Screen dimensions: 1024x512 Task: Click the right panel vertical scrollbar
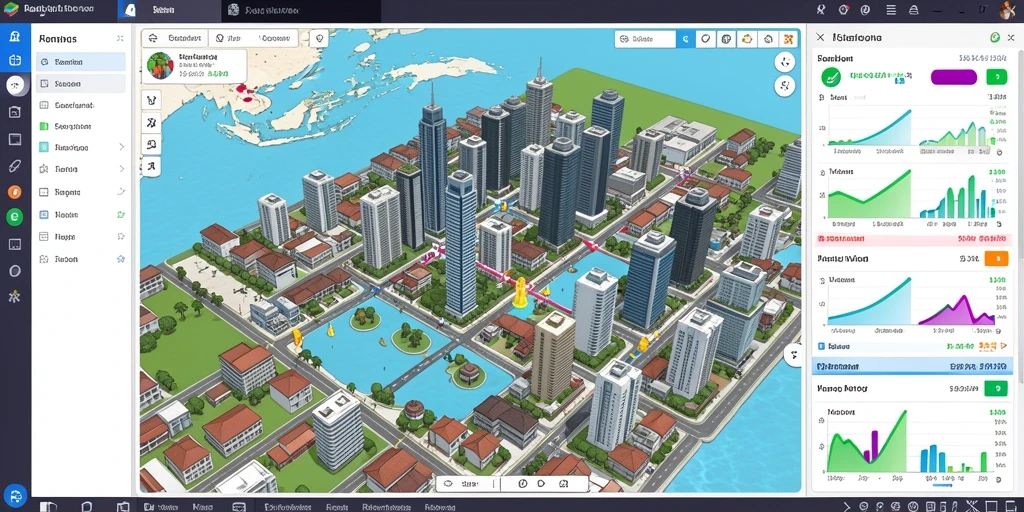click(x=1021, y=216)
